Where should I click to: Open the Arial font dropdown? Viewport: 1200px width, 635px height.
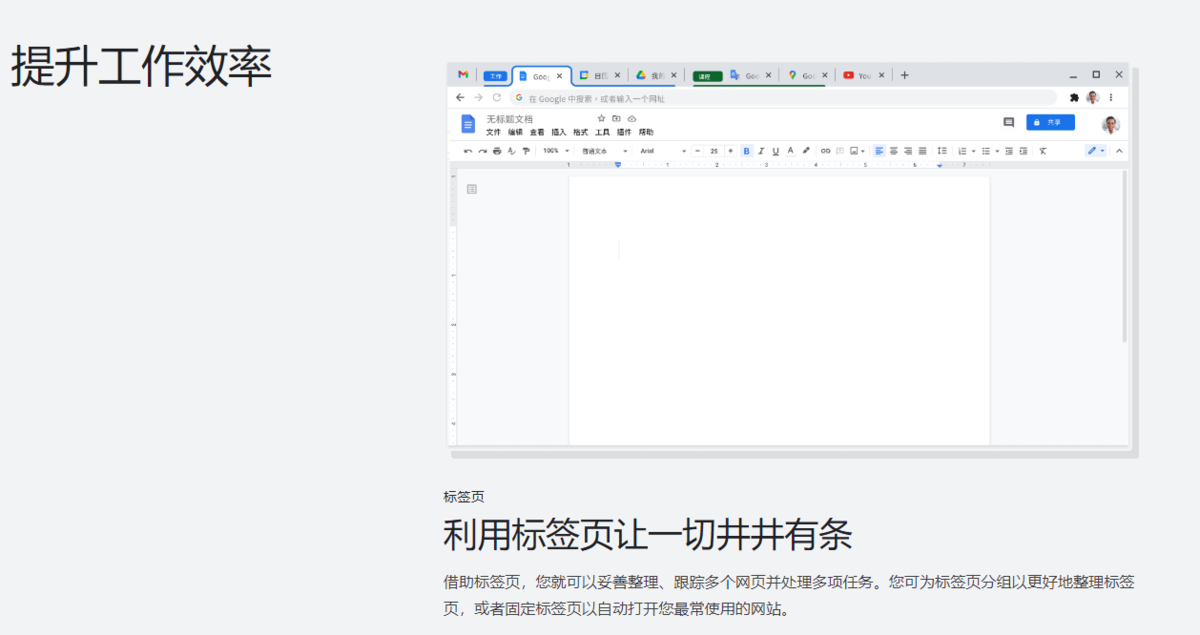[x=663, y=151]
